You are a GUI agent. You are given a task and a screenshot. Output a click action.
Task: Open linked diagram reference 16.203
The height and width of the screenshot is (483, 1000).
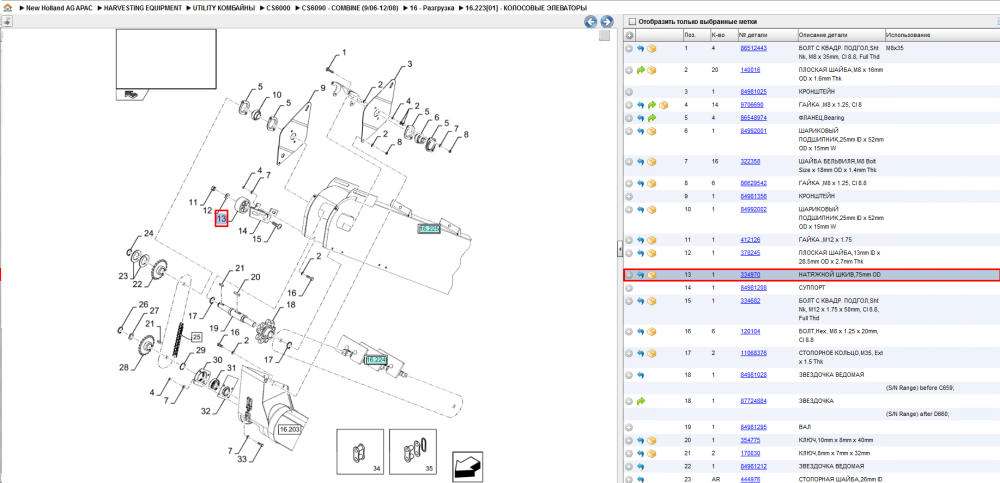click(290, 429)
